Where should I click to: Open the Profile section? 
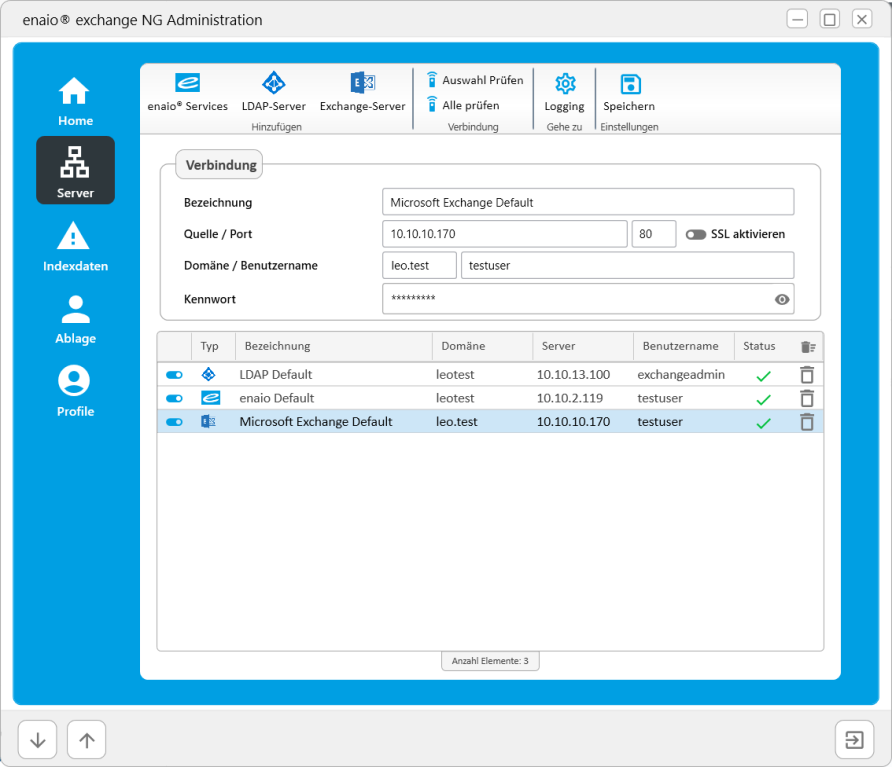(x=75, y=392)
